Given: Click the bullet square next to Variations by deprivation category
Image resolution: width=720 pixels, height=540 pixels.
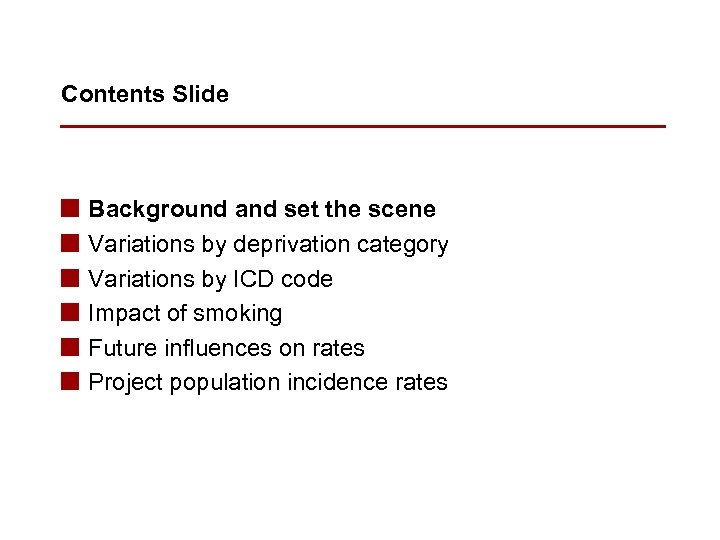Looking at the screenshot, I should [69, 244].
